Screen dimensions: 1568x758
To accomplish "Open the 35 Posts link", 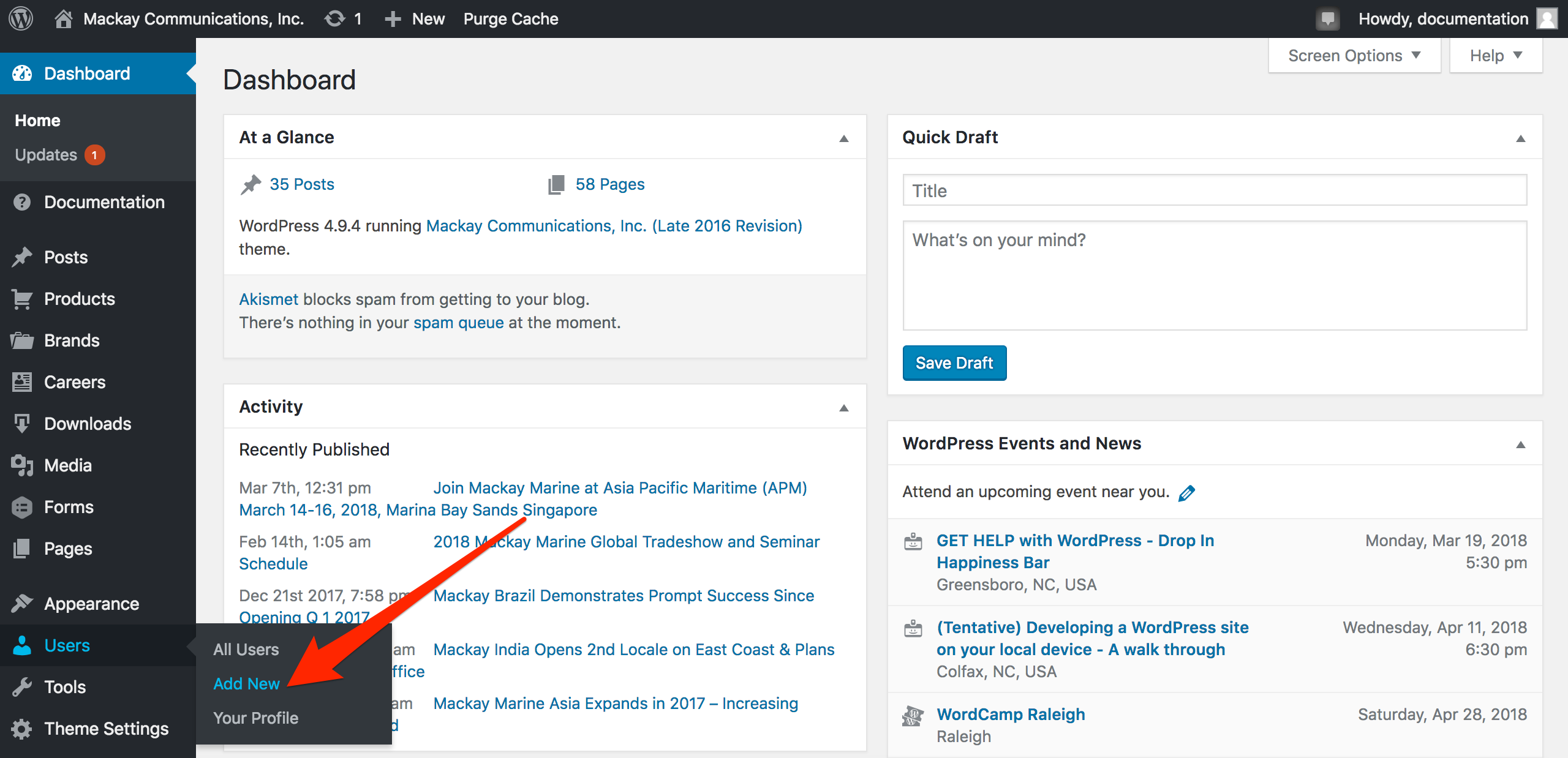I will 302,184.
